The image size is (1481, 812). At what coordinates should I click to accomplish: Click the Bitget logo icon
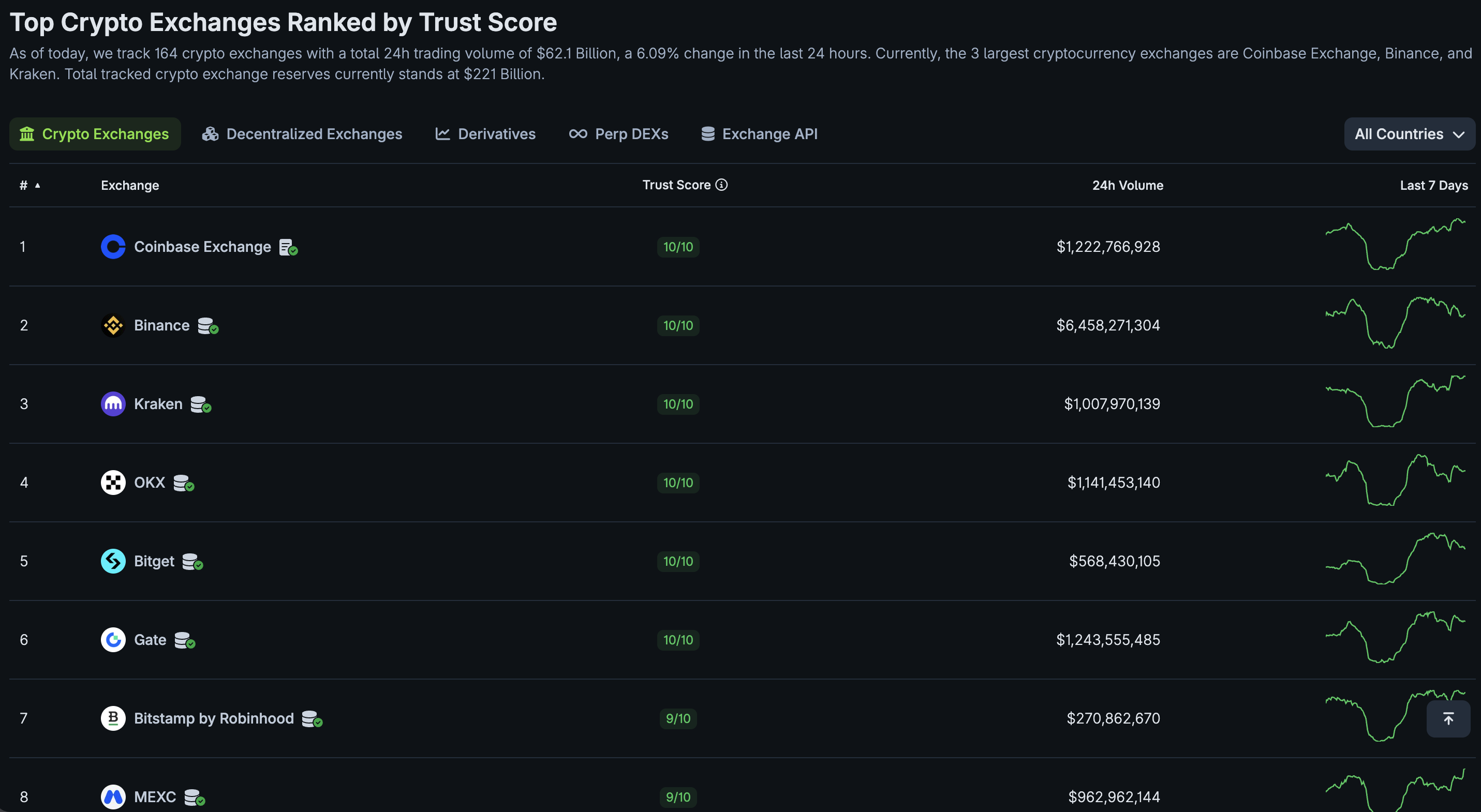[113, 561]
